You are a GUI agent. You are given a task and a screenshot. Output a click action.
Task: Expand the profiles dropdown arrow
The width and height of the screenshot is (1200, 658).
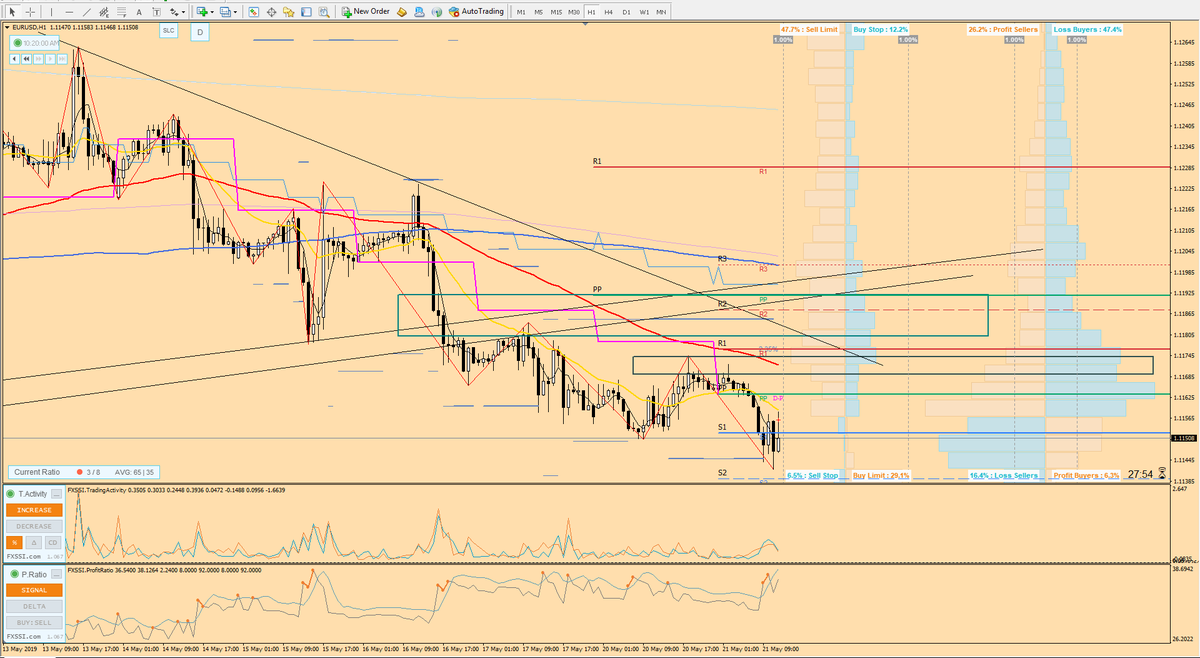(236, 12)
